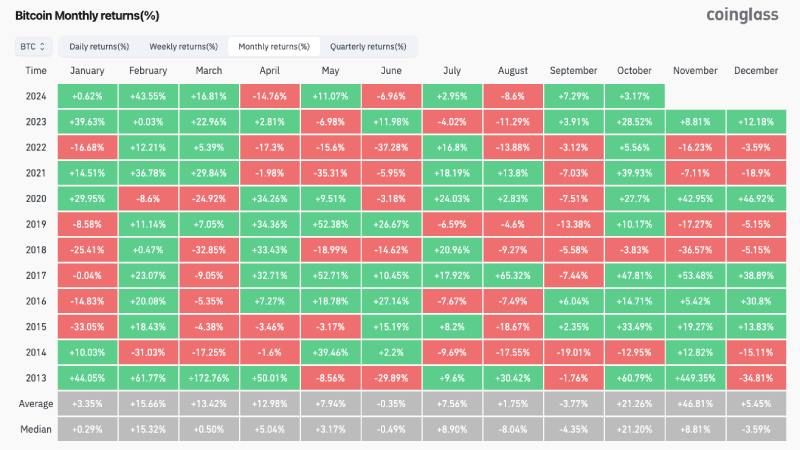
Task: Click the March 2013 +172.76% cell
Action: 209,378
